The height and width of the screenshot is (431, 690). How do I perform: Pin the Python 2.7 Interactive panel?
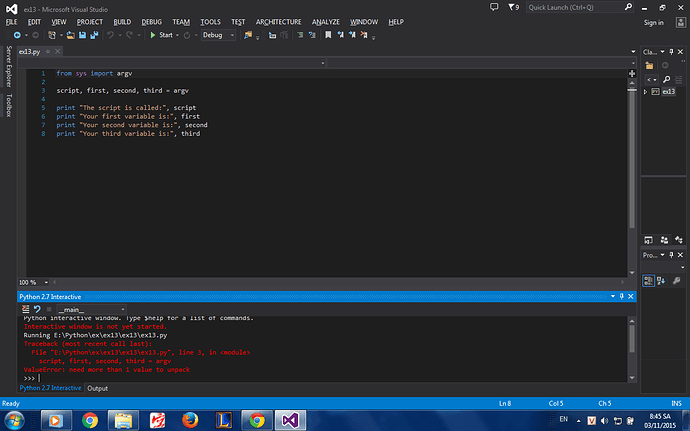coord(620,297)
